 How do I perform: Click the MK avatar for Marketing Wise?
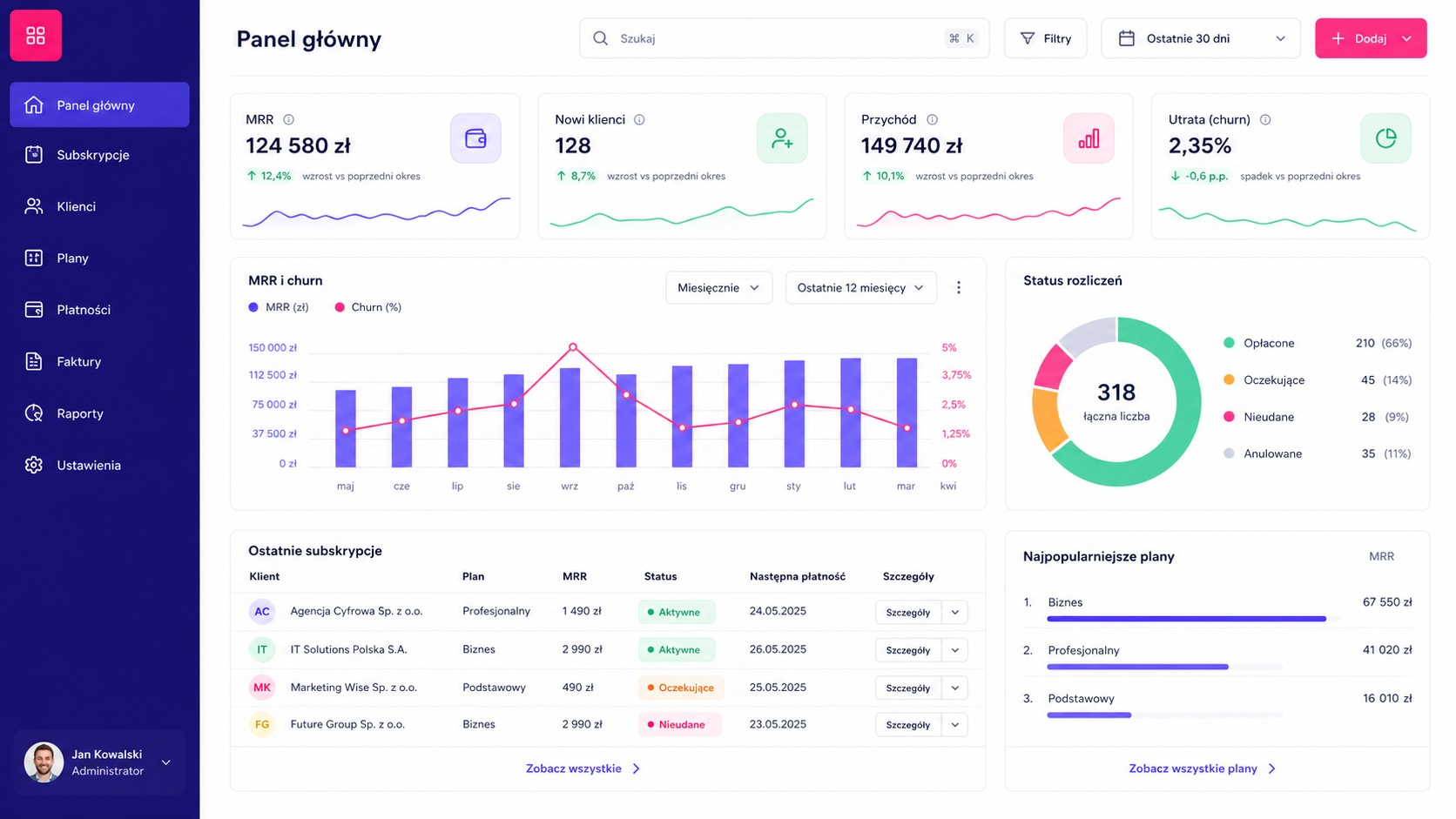coord(262,688)
